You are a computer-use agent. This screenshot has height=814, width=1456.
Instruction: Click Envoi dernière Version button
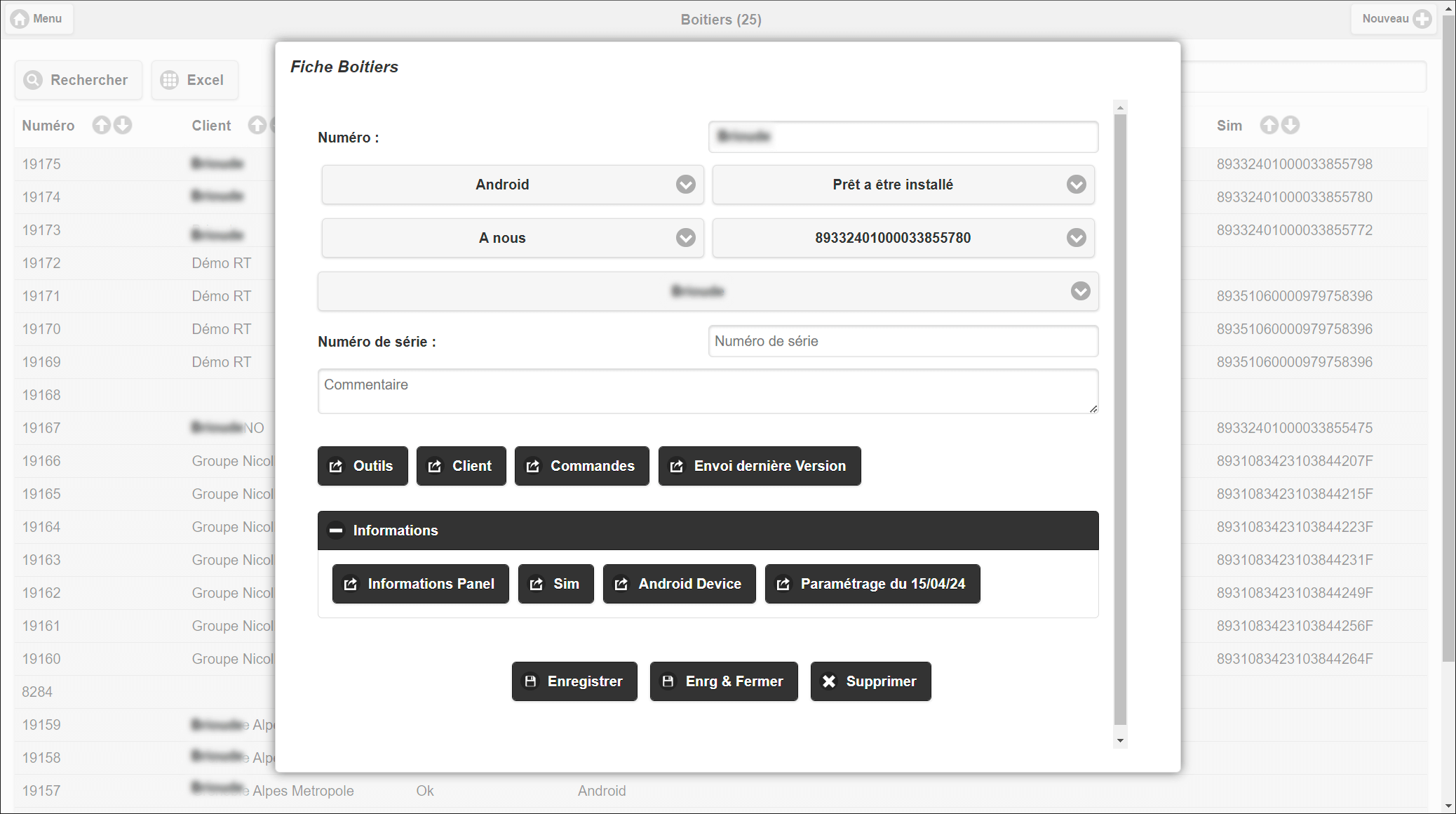coord(759,466)
